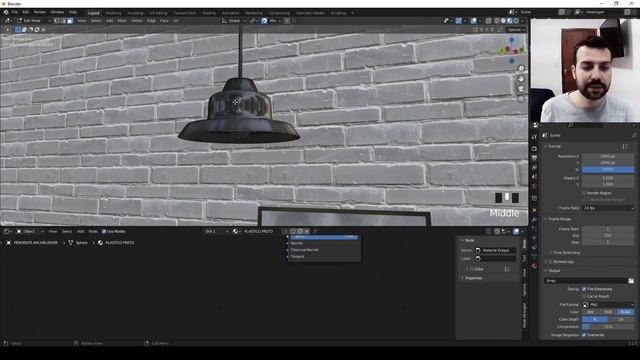This screenshot has height=360, width=640.
Task: Select color depth 16 button
Action: [x=621, y=319]
